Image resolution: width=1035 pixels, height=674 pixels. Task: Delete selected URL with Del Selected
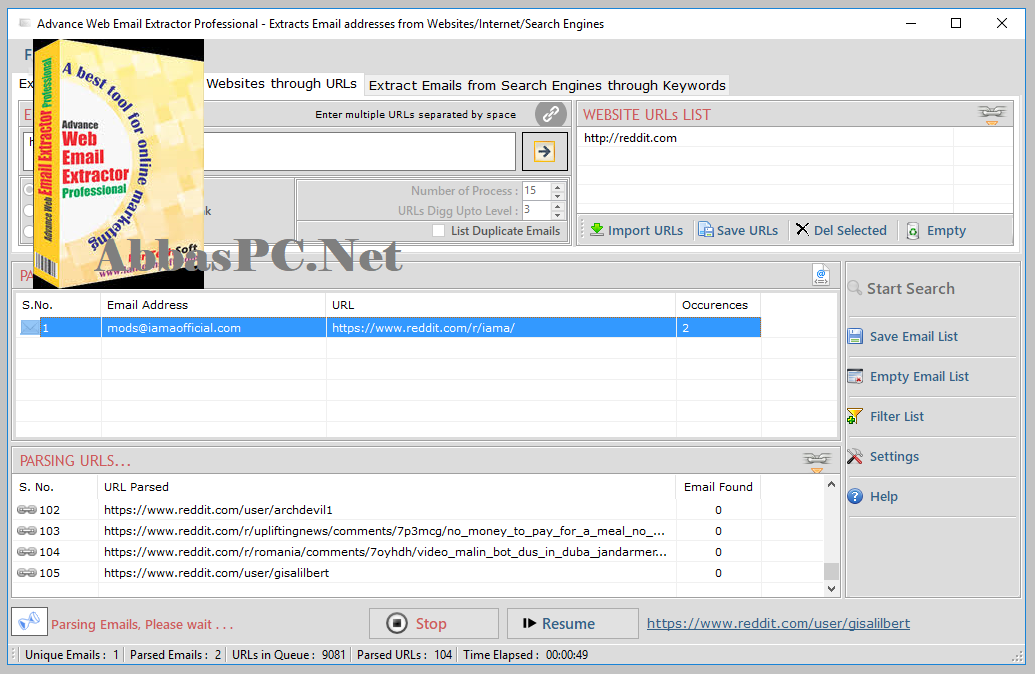(841, 230)
